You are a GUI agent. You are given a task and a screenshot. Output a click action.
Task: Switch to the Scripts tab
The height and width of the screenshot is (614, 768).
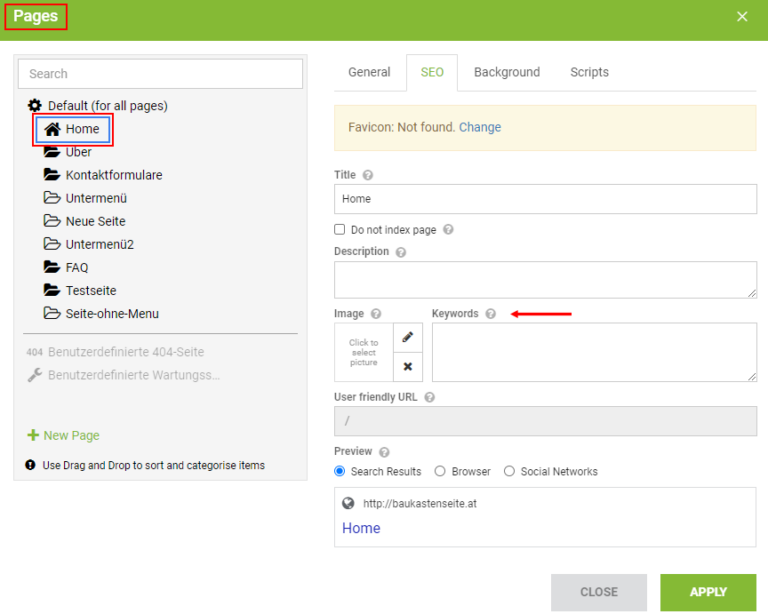click(589, 72)
